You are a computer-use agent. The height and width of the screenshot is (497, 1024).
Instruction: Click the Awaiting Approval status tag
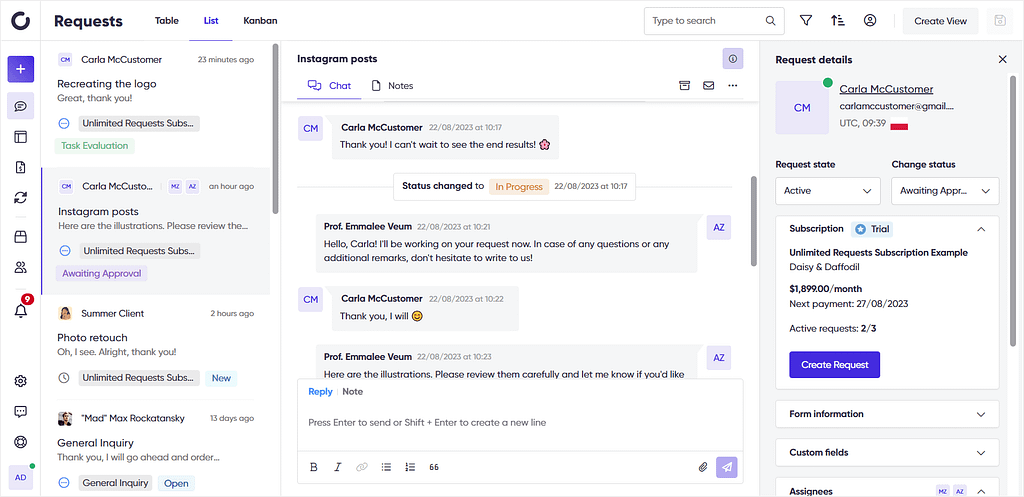(x=102, y=274)
